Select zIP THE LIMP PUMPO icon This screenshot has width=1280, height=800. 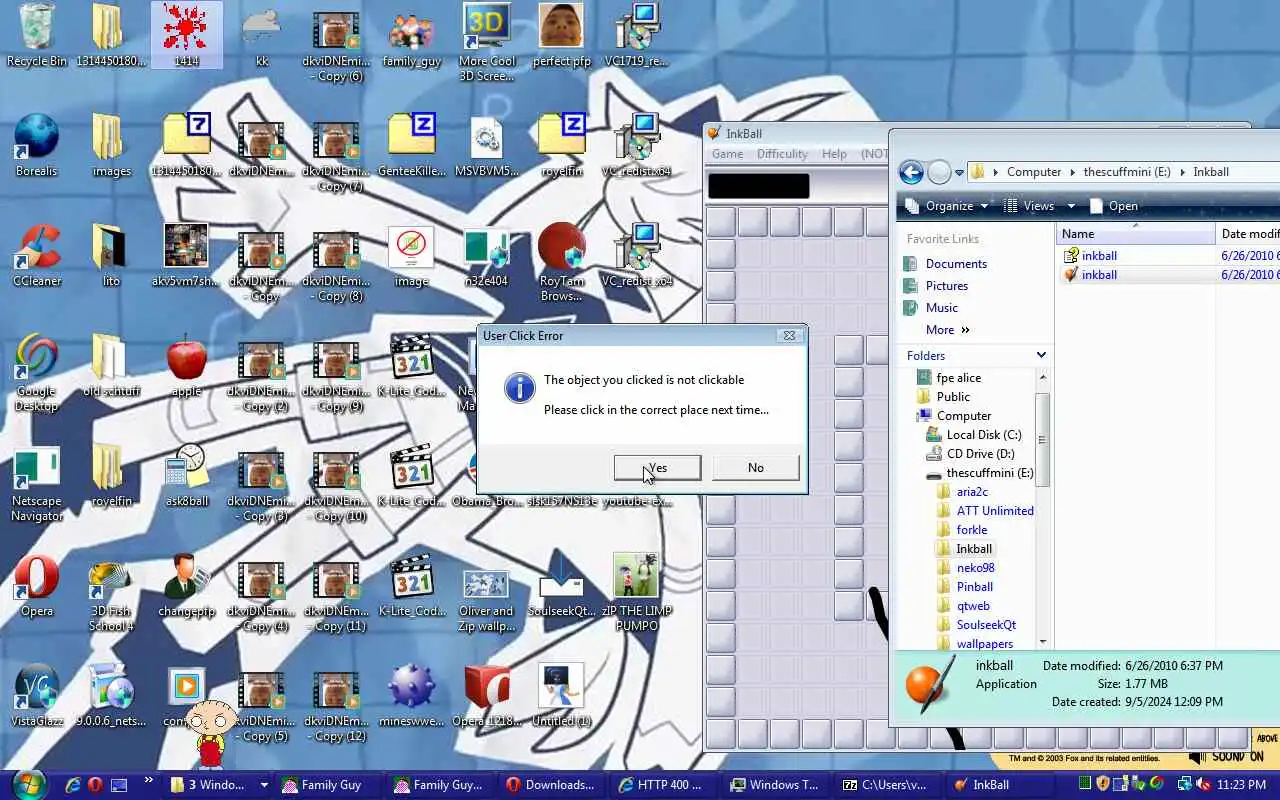[636, 592]
